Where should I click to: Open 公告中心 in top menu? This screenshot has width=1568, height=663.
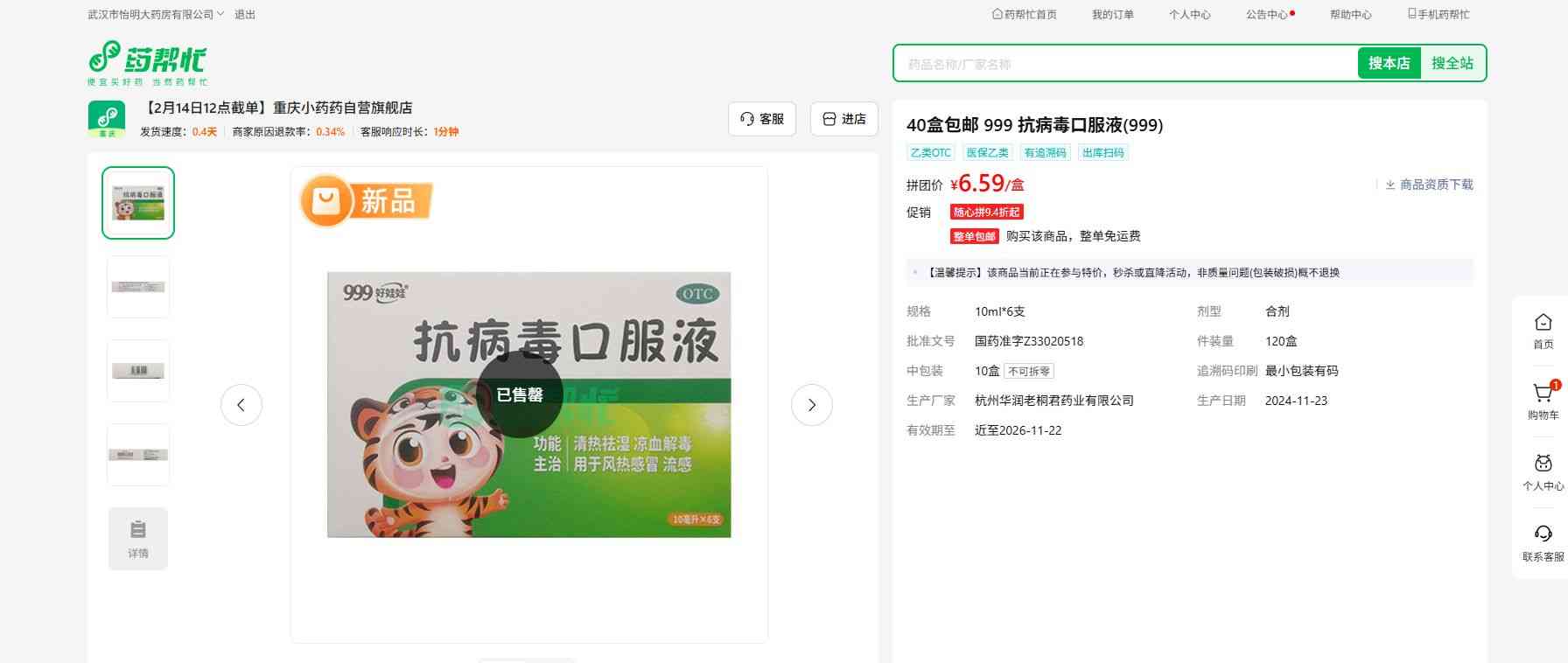(1267, 15)
